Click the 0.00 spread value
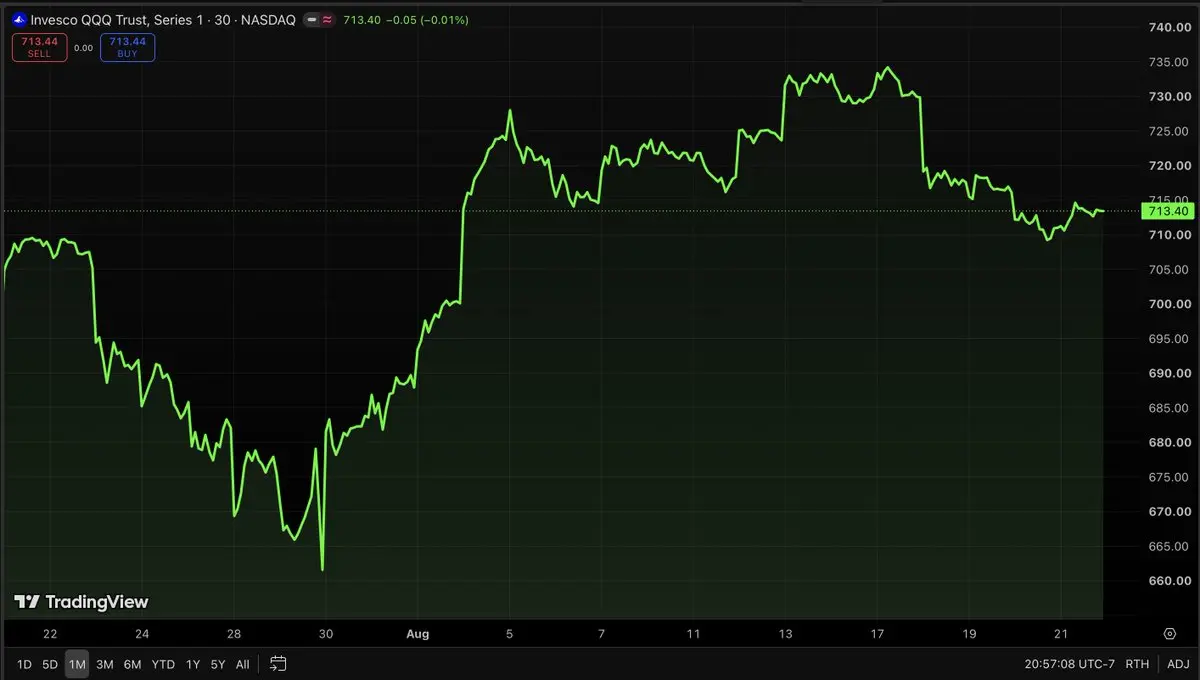Screen dimensions: 1200x680 [83, 47]
